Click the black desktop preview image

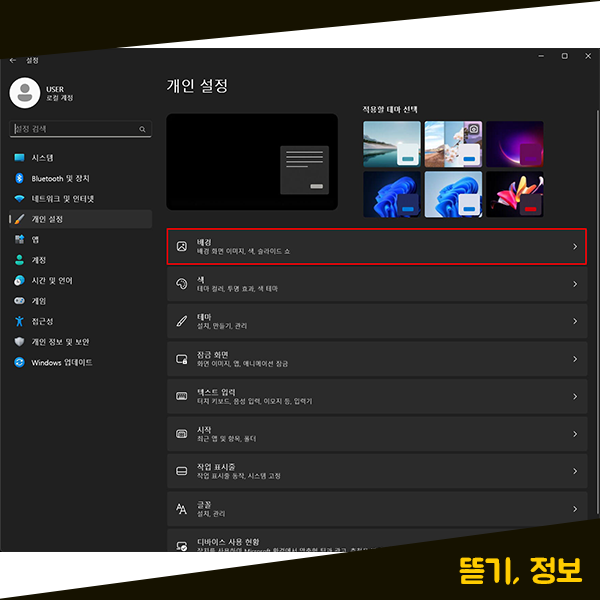[x=252, y=162]
